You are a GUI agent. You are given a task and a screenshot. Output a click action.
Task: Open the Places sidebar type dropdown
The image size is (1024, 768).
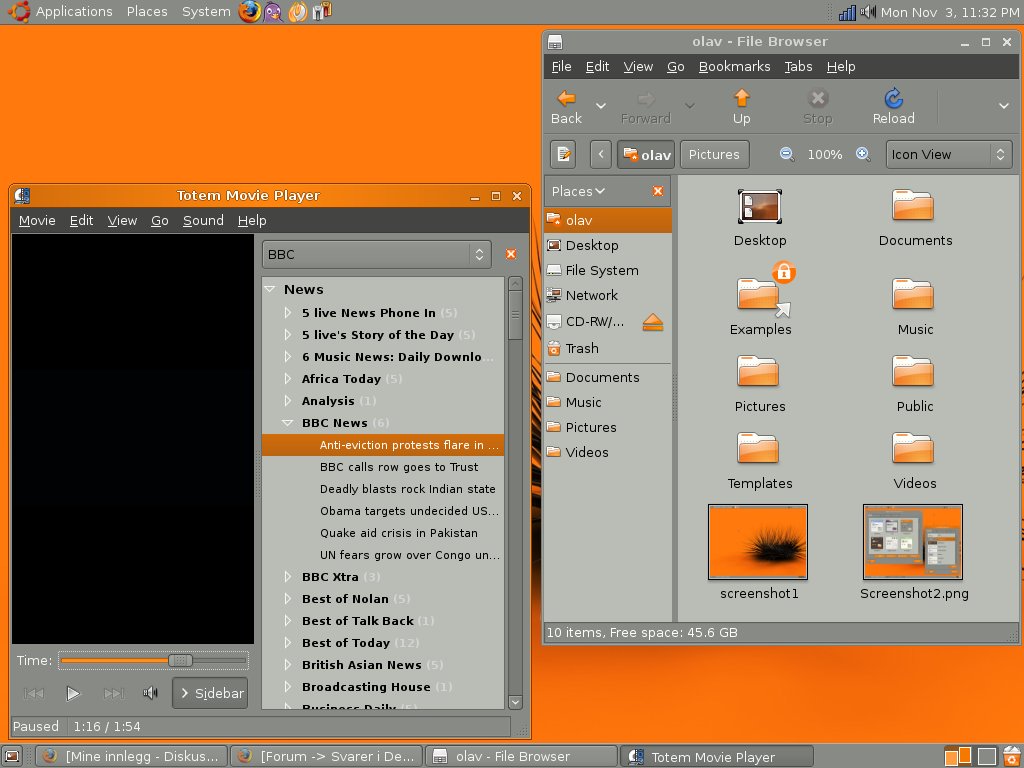tap(578, 191)
